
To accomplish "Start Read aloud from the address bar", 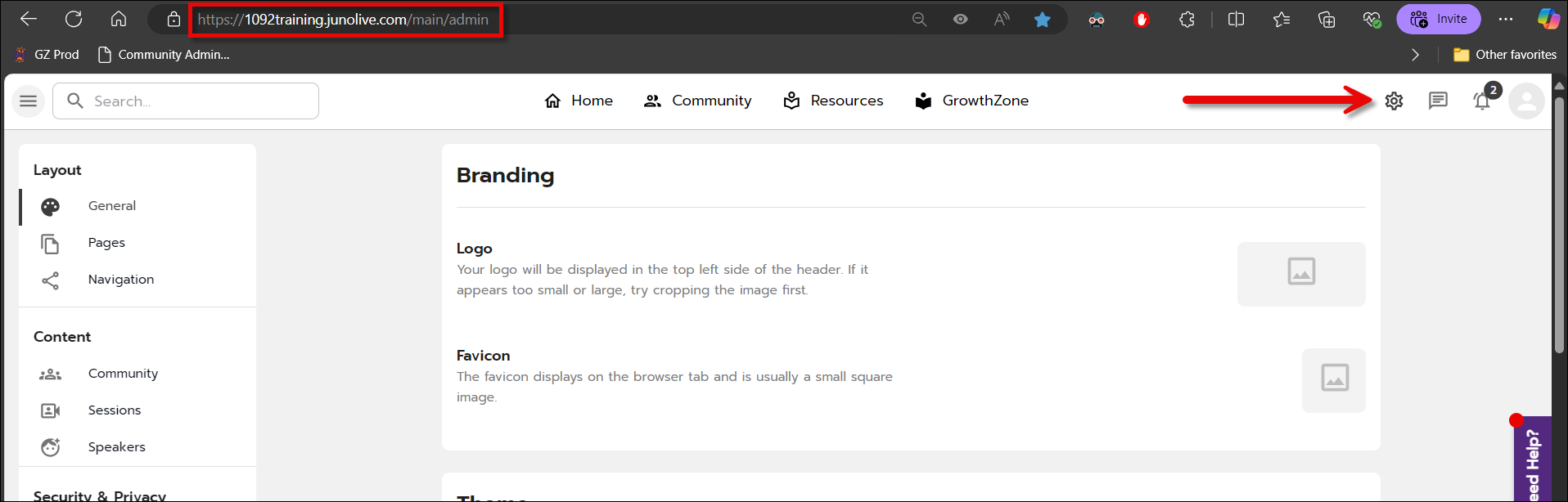I will [1002, 19].
